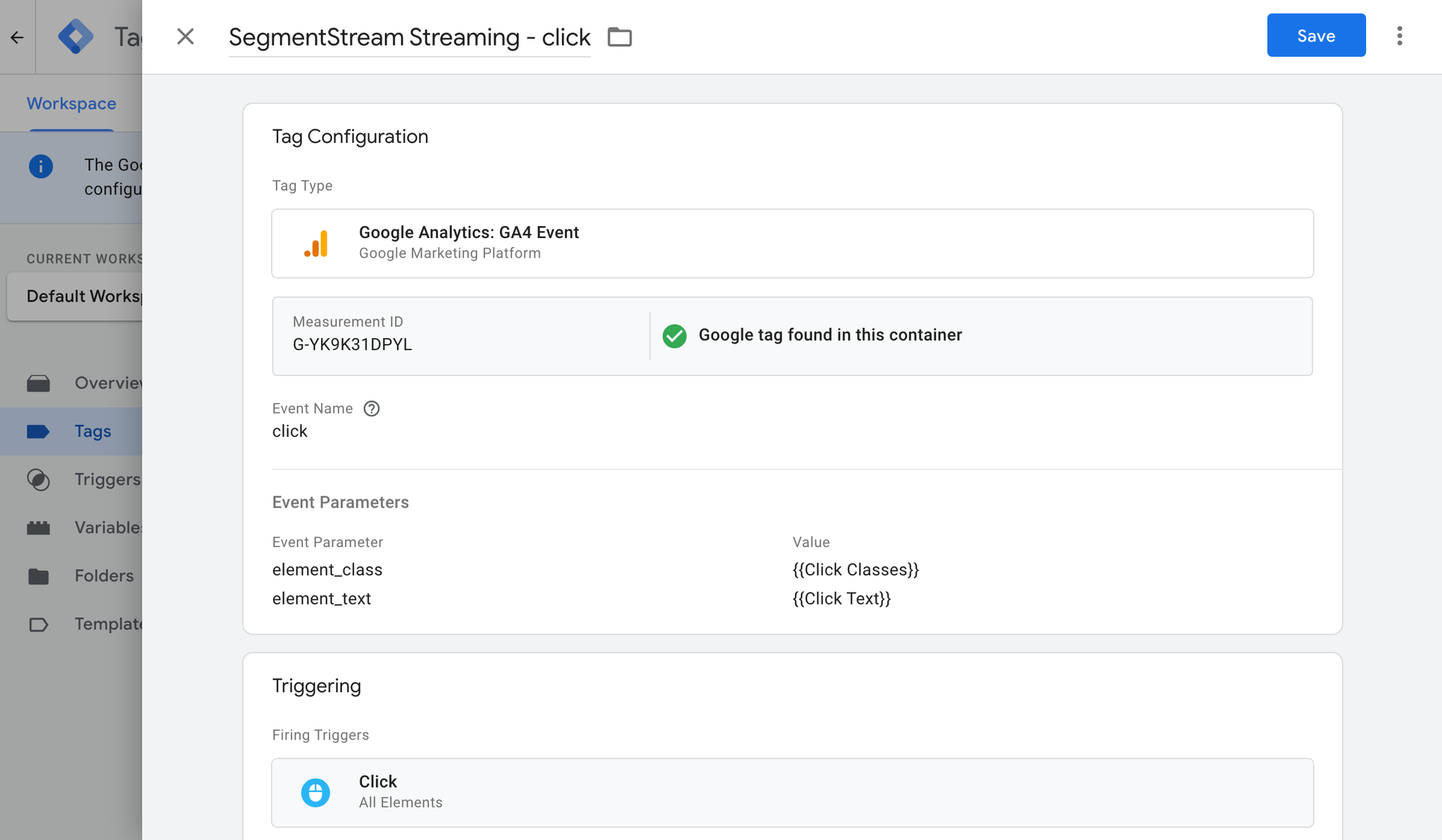Click the Google Tag Manager logo
Image resolution: width=1442 pixels, height=840 pixels.
coord(76,37)
